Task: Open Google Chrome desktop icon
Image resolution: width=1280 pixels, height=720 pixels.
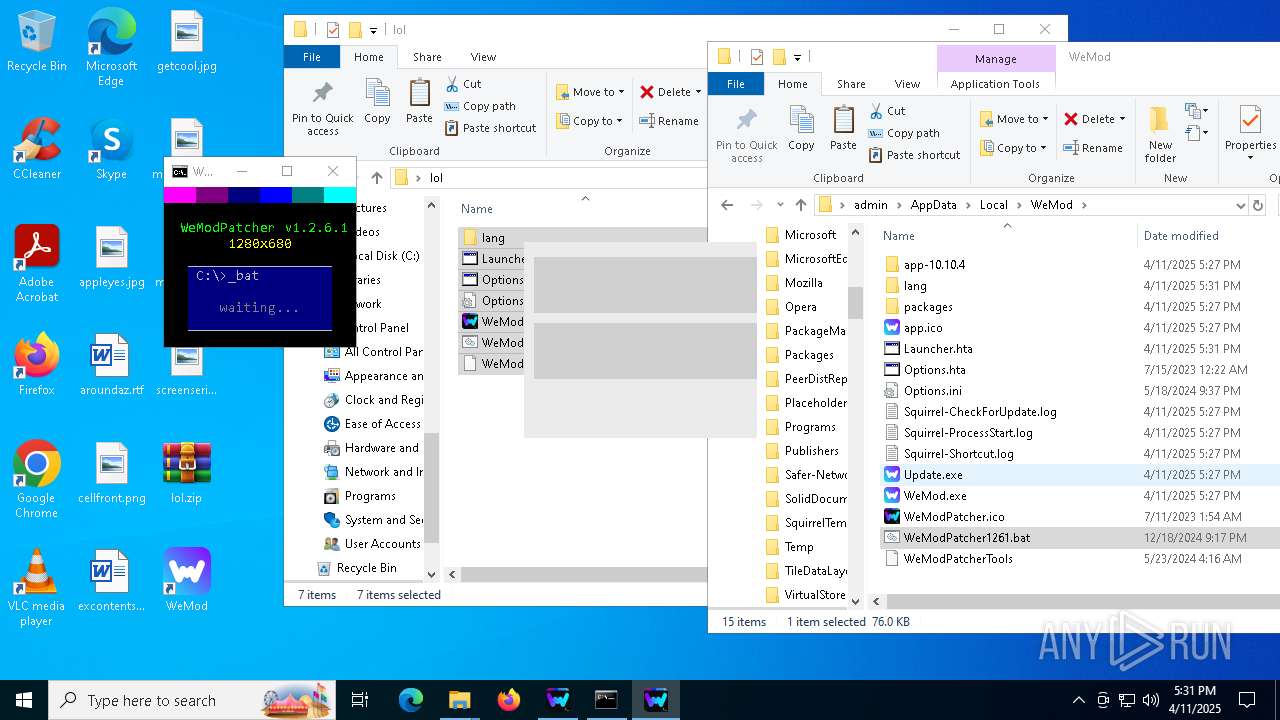Action: click(x=36, y=480)
